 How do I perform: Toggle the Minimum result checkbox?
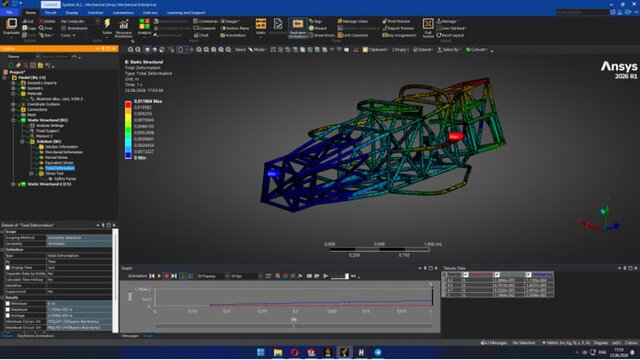[x=7, y=304]
